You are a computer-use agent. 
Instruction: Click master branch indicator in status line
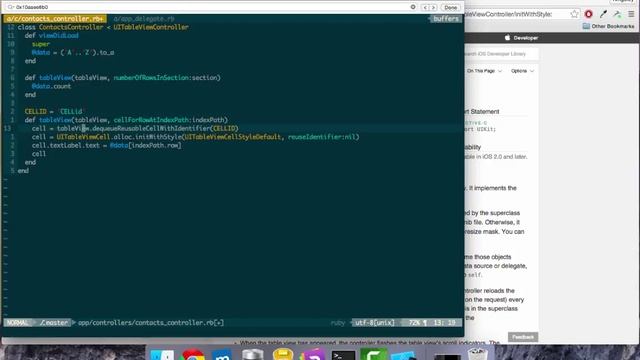coord(54,322)
